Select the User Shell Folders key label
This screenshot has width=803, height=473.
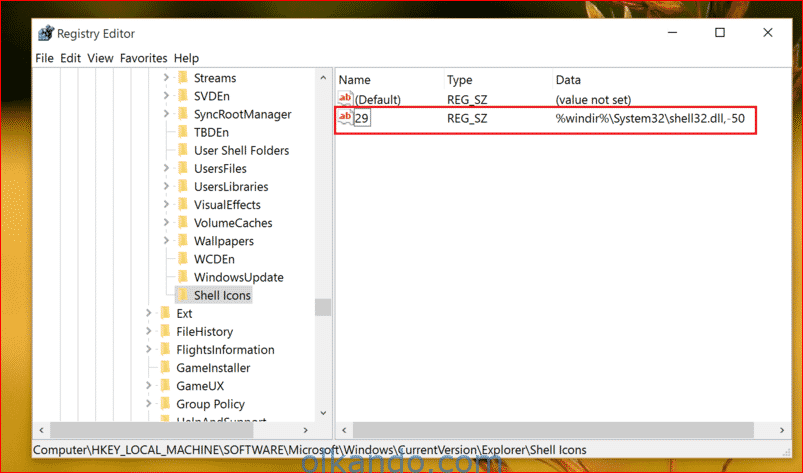[241, 150]
